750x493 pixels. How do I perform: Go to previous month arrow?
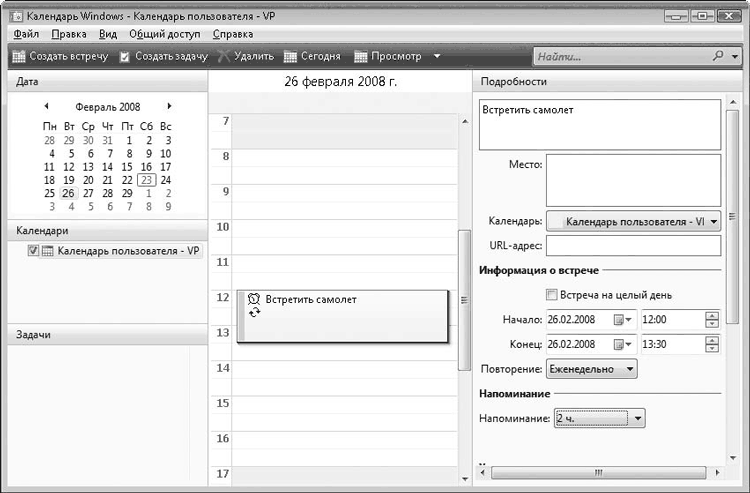point(46,106)
